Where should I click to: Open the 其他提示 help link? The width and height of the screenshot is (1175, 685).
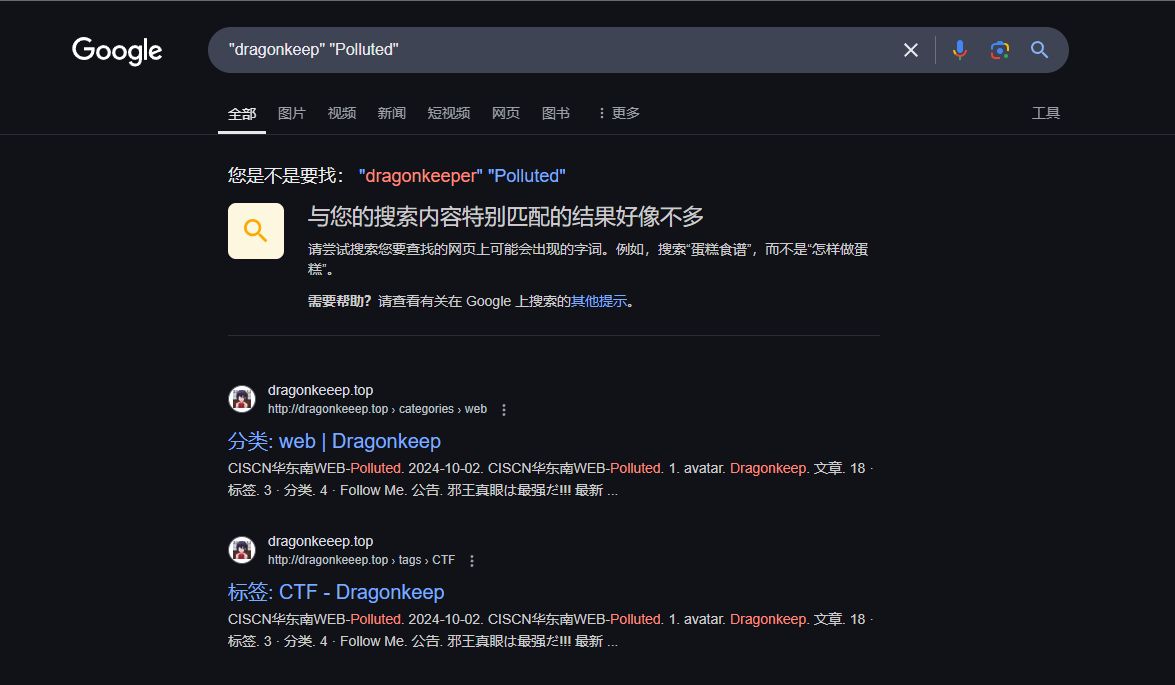point(599,301)
